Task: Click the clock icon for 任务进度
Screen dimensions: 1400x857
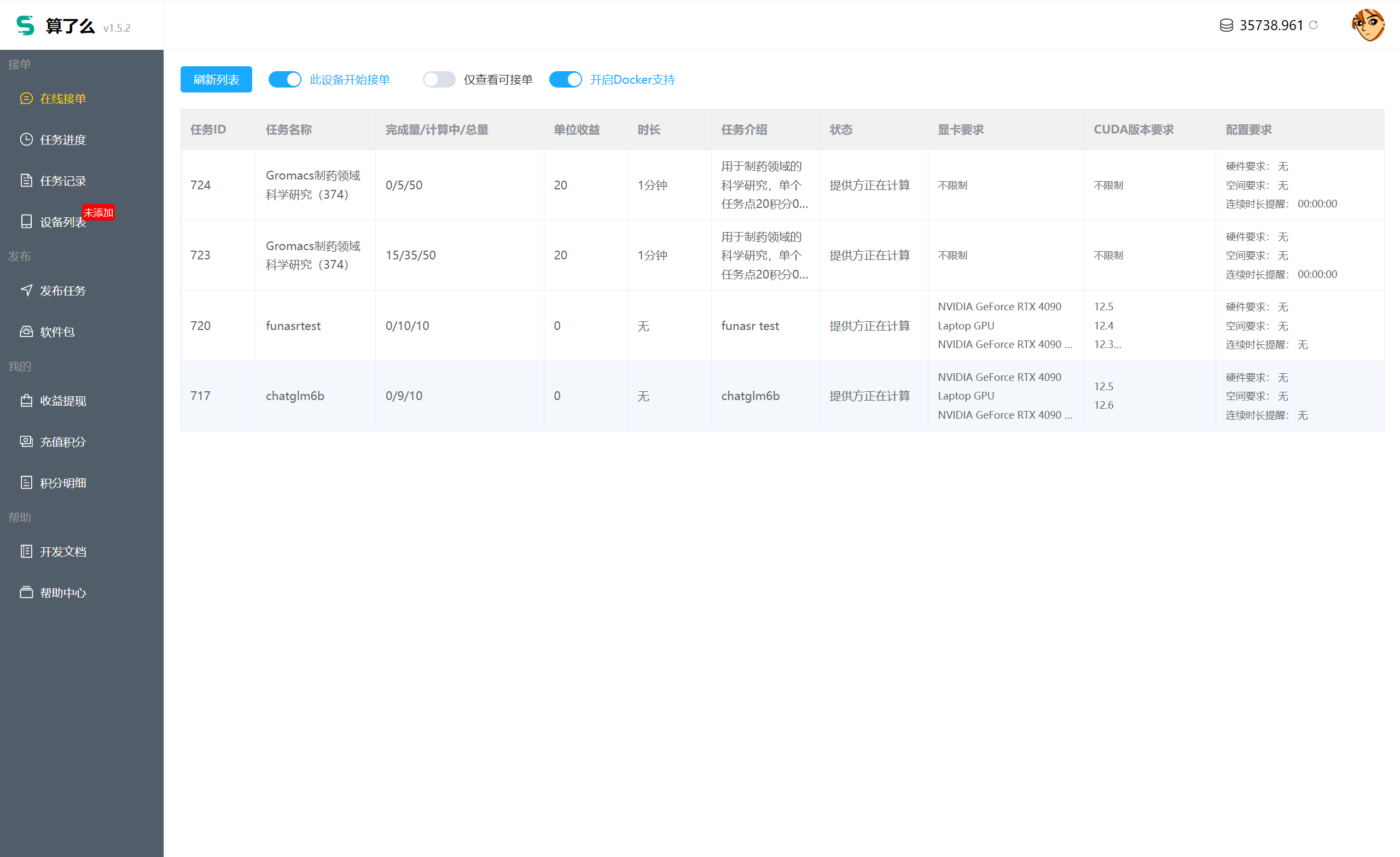Action: click(26, 139)
